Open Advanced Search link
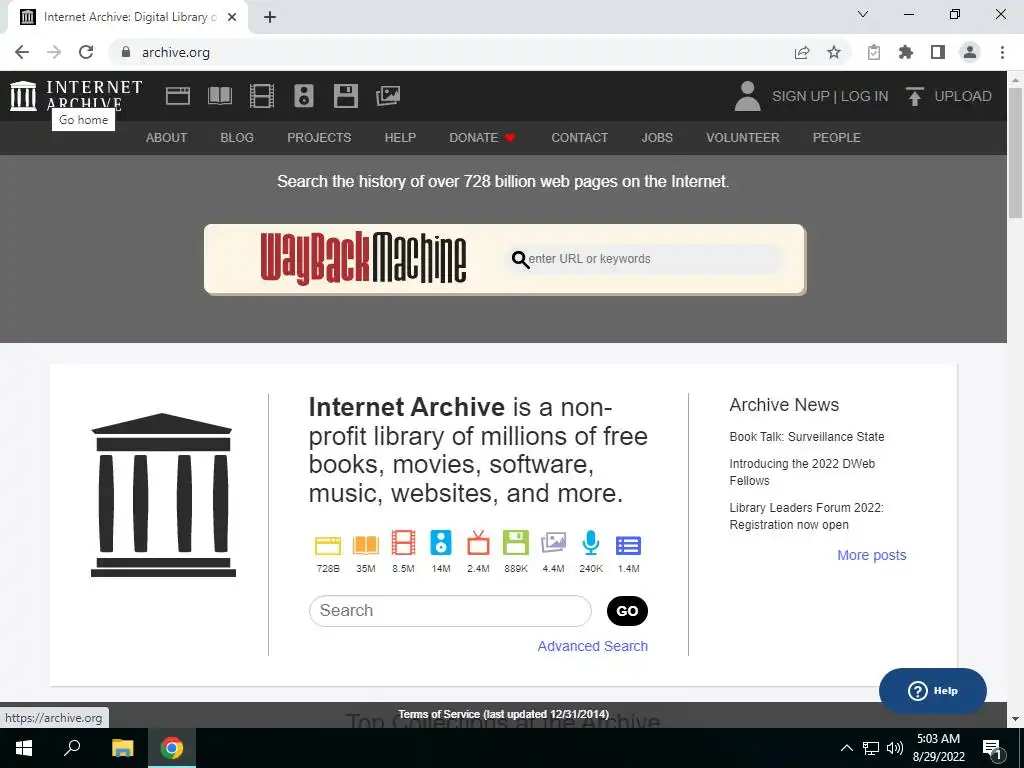1024x768 pixels. (592, 646)
